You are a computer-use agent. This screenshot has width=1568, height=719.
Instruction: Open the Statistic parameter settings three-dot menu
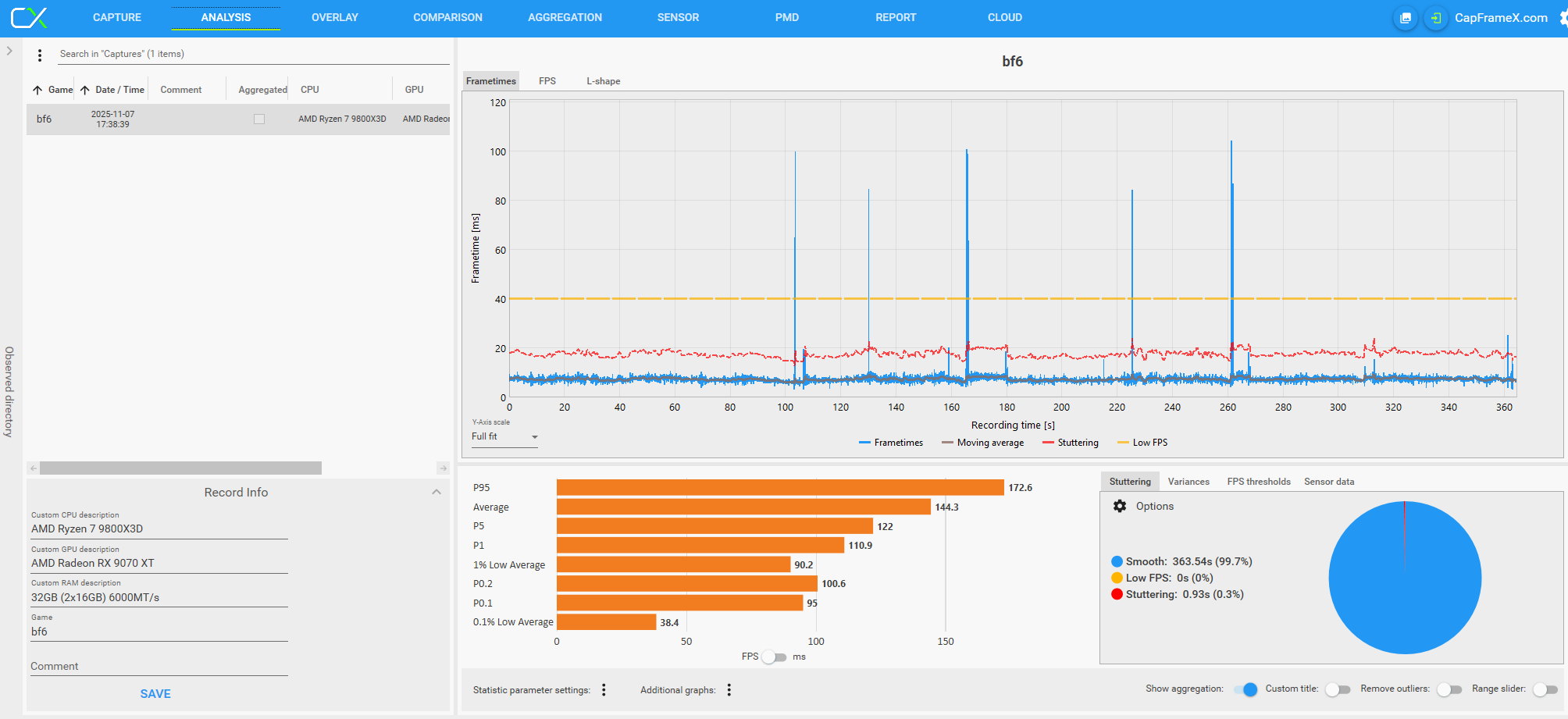604,690
